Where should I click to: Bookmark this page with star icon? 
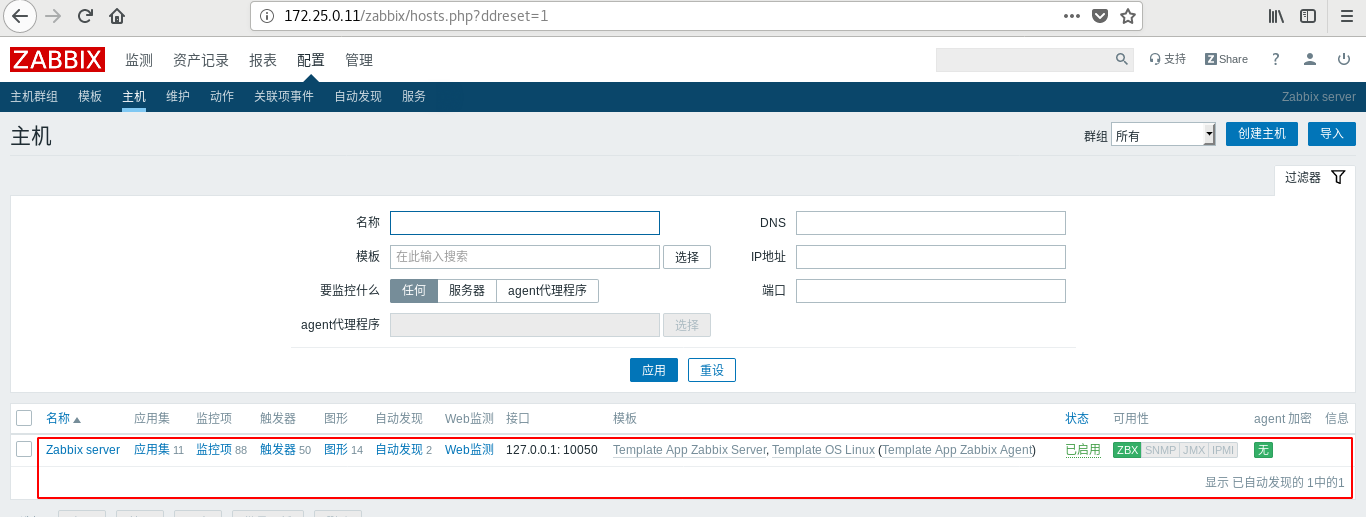pos(1128,16)
